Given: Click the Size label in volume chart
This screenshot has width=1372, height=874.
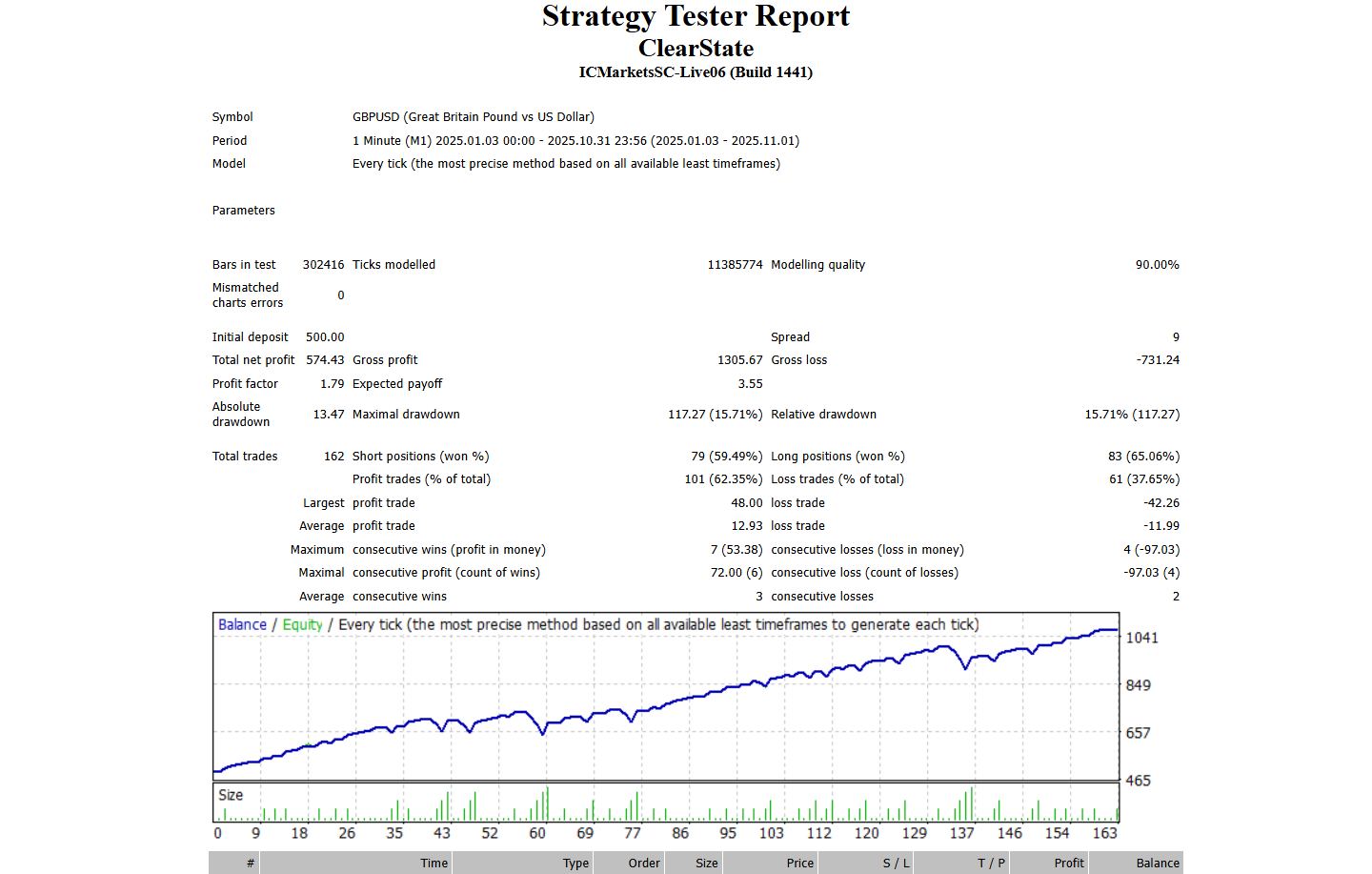Looking at the screenshot, I should [x=231, y=795].
